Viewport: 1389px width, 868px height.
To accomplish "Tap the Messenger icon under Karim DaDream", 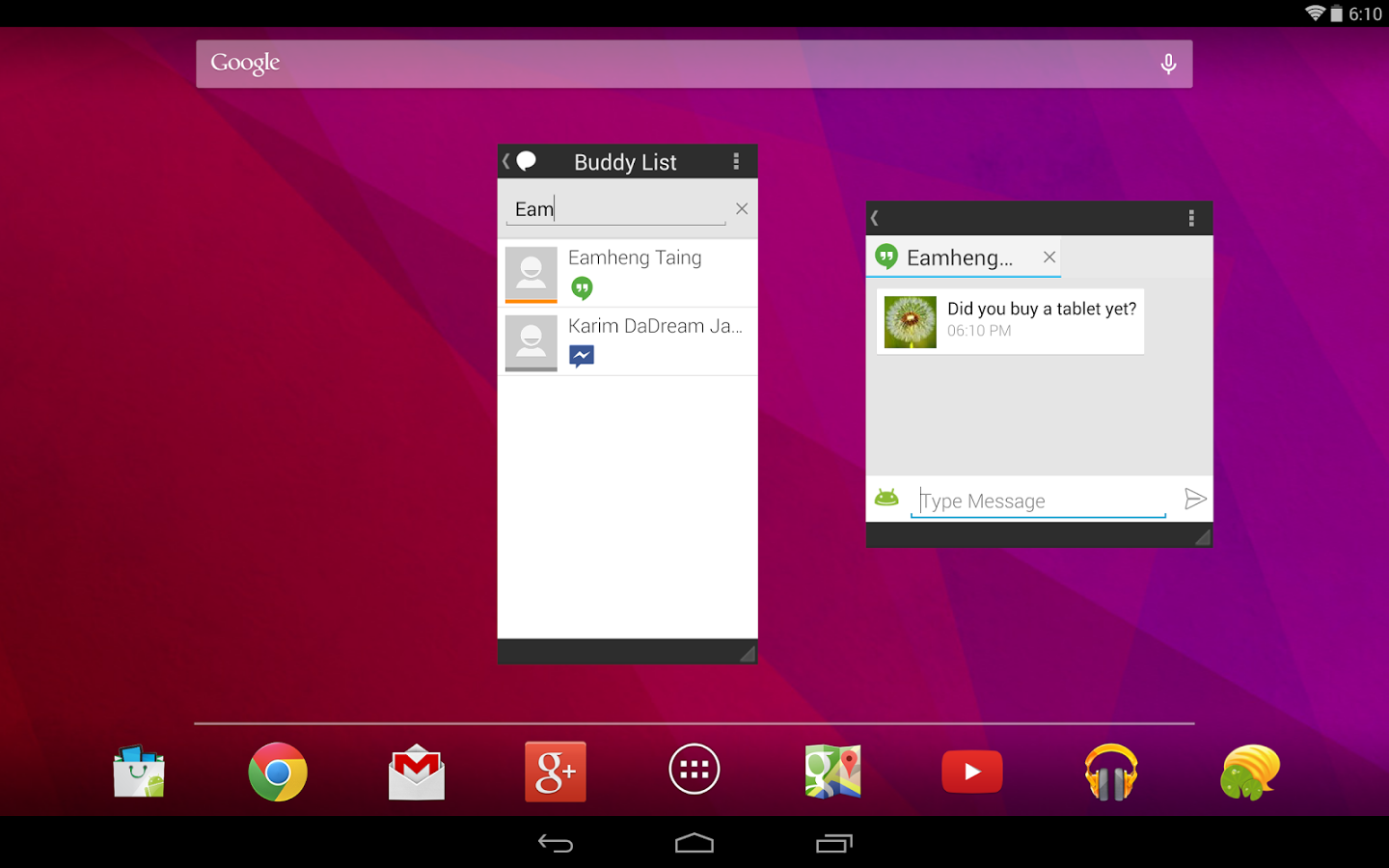I will point(582,357).
